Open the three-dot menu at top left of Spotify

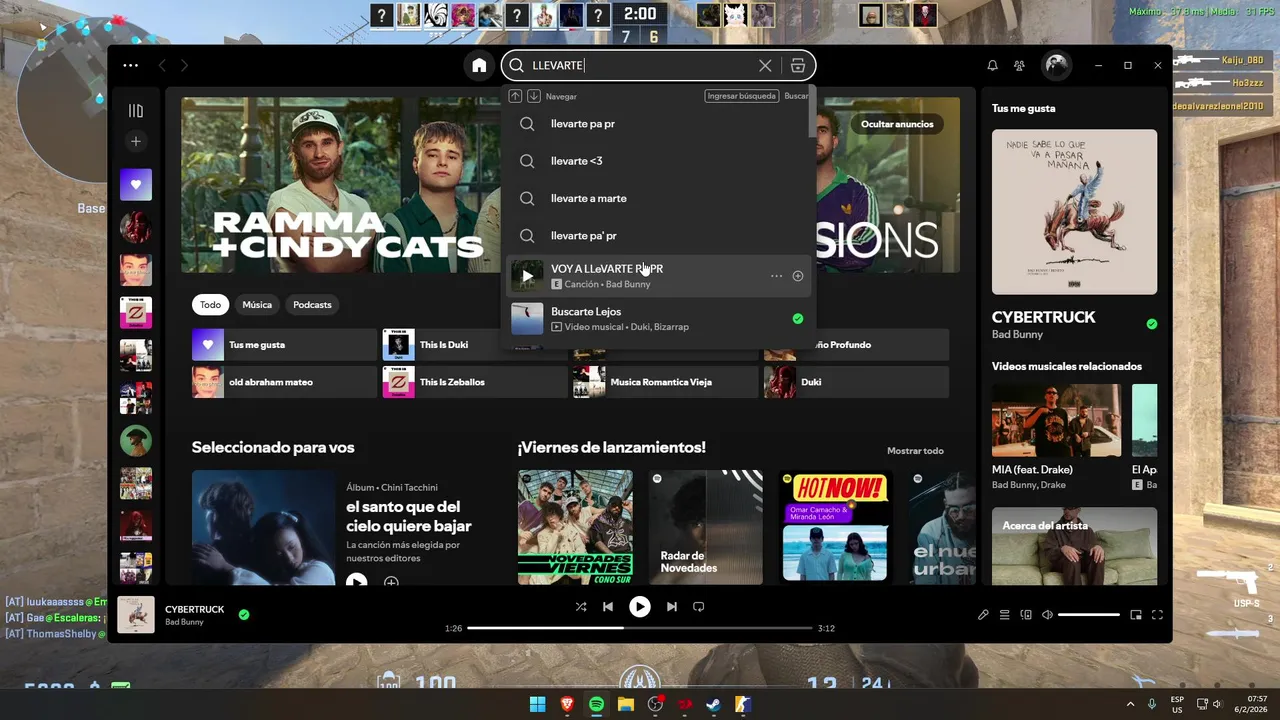(131, 65)
